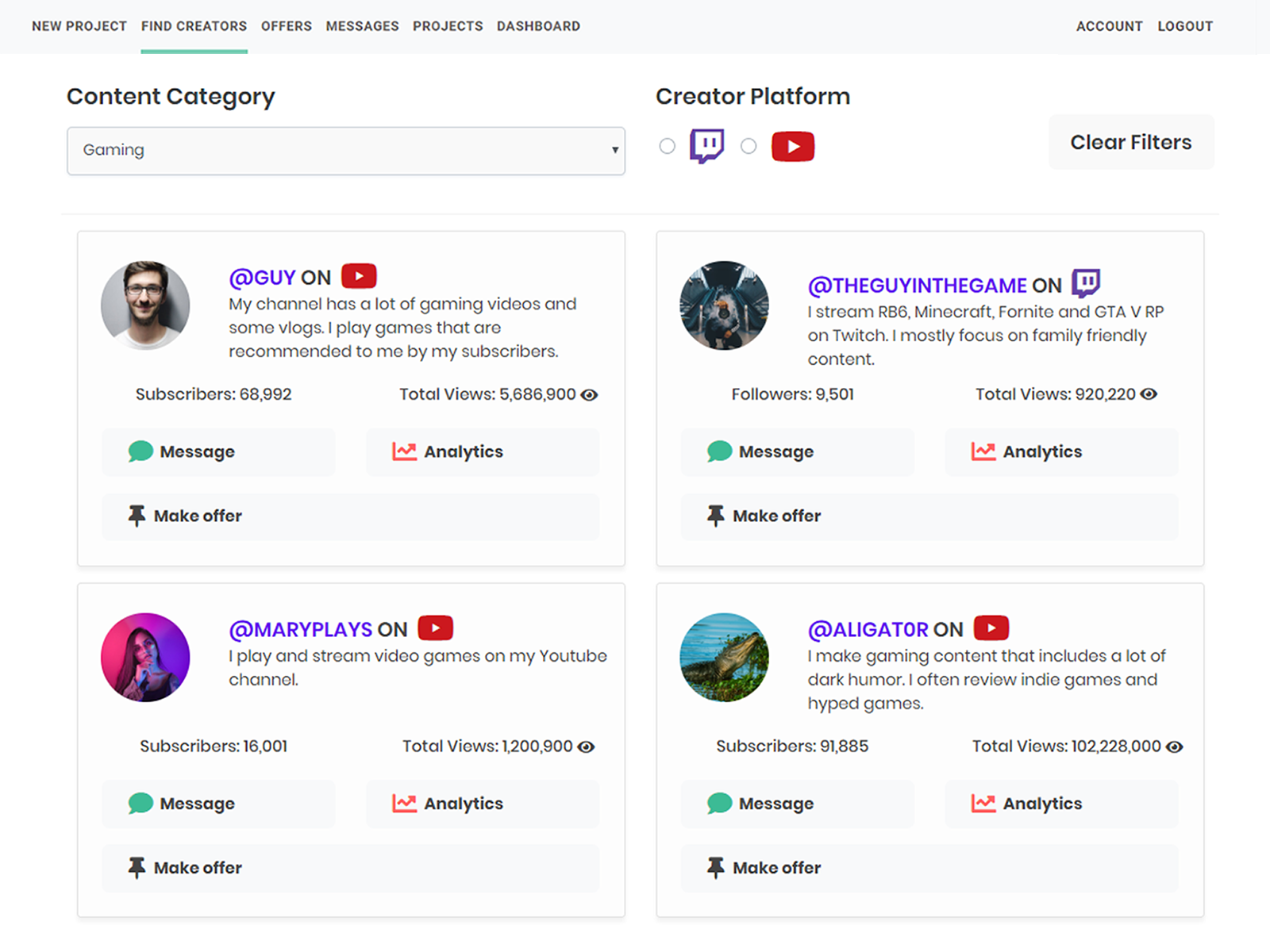Click eye icon next to @ALIGATOR's total views

pos(1174,747)
